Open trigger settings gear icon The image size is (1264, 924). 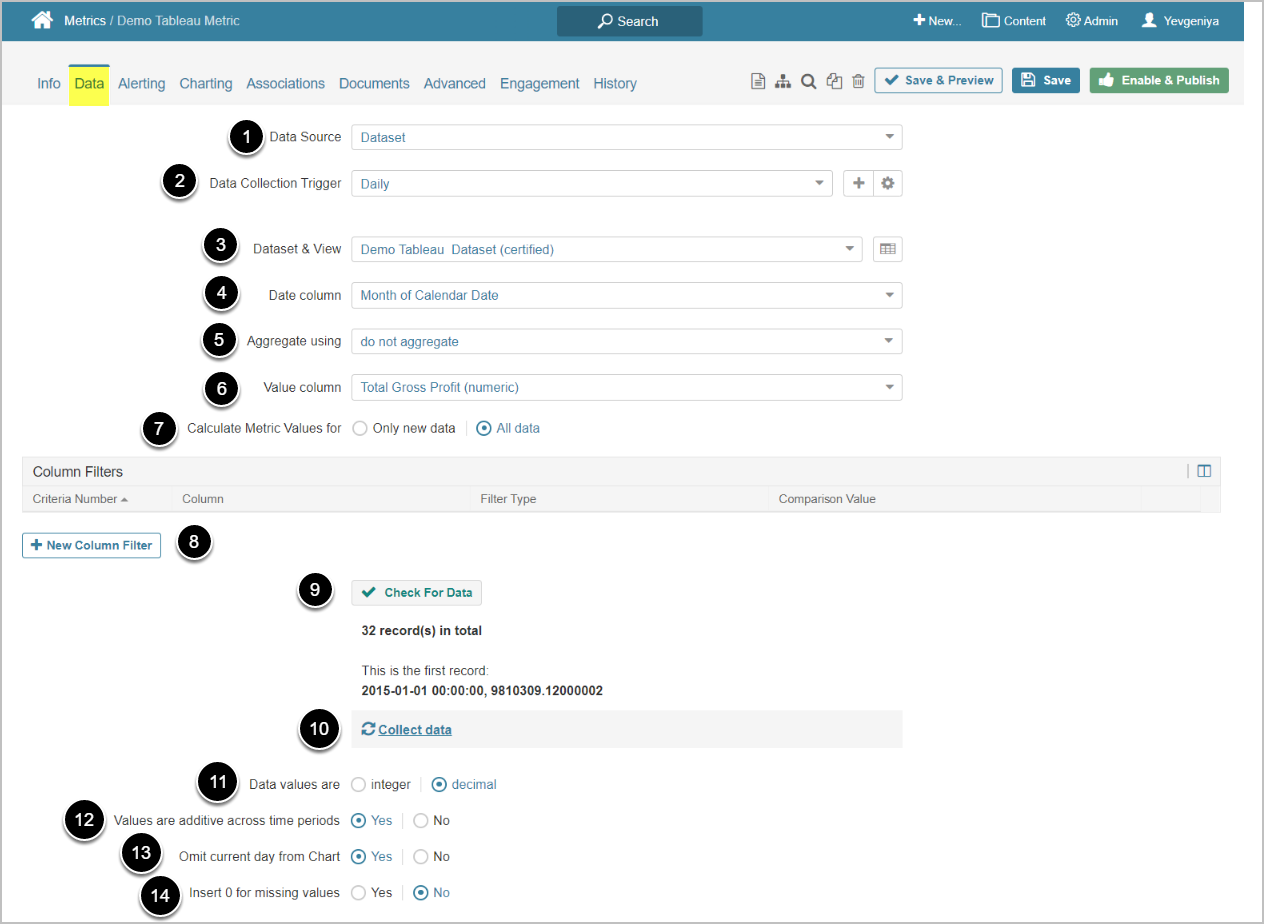[888, 184]
